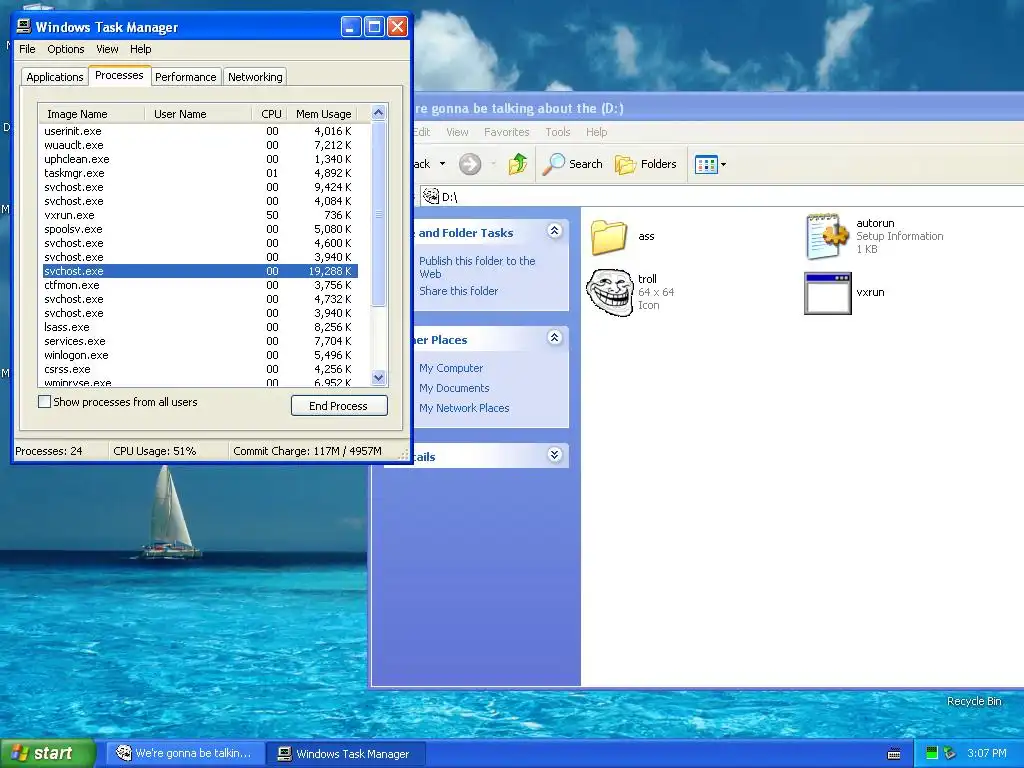The image size is (1024, 768).
Task: Open the Task Manager File menu
Action: click(x=27, y=49)
